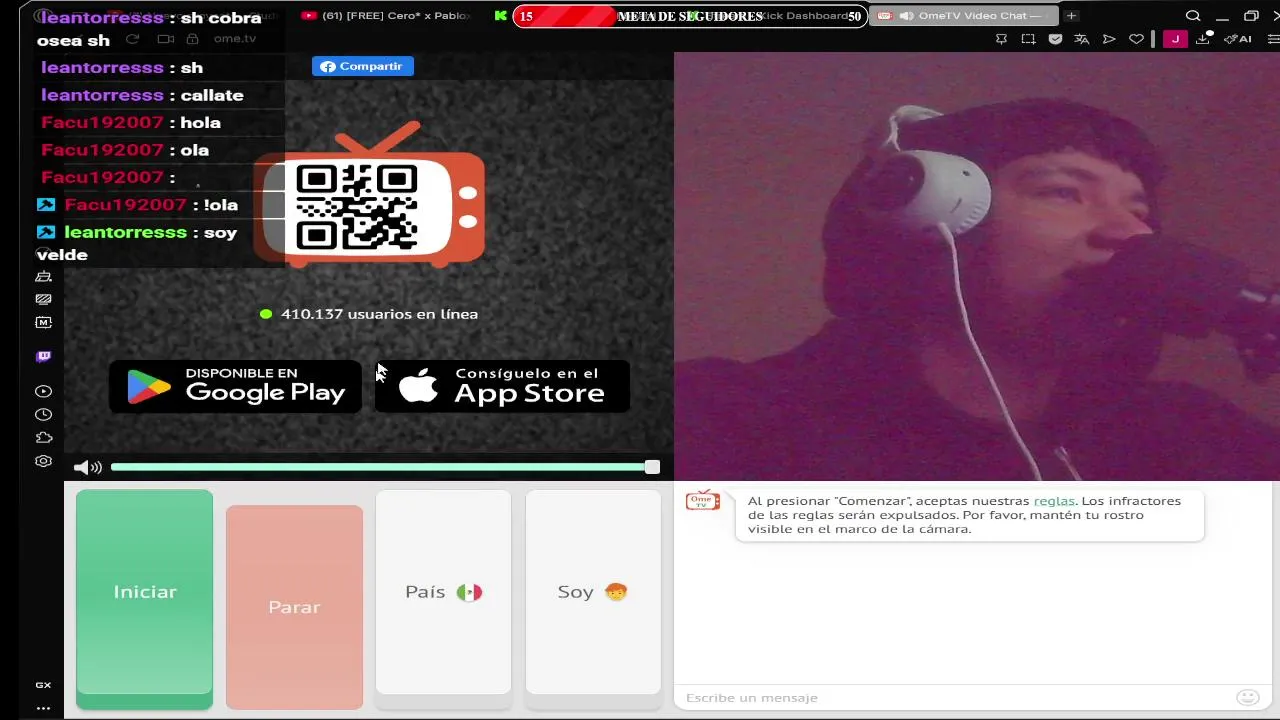This screenshot has width=1280, height=720.
Task: Click the QR code TV logo
Action: click(x=369, y=196)
